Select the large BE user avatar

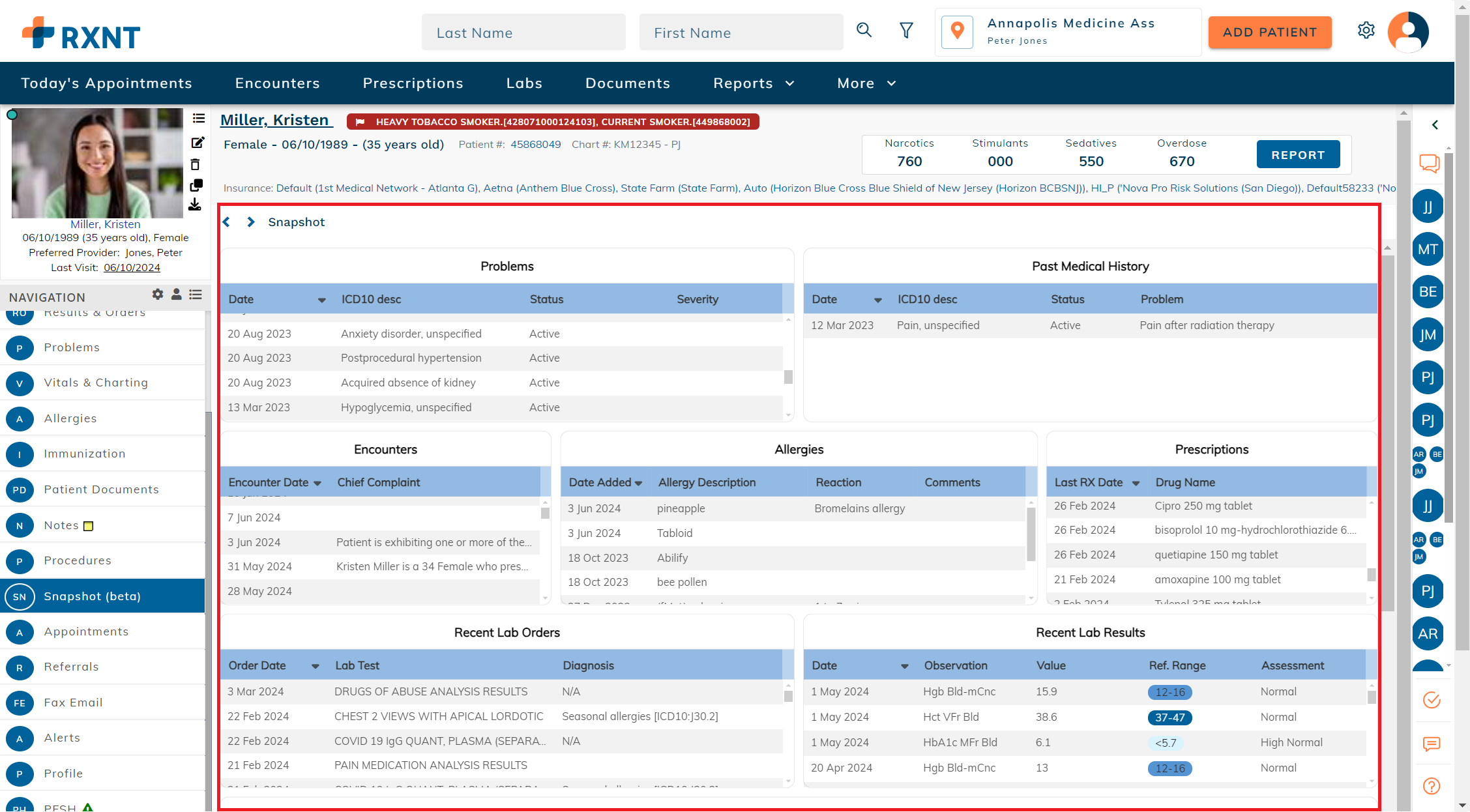[x=1428, y=291]
